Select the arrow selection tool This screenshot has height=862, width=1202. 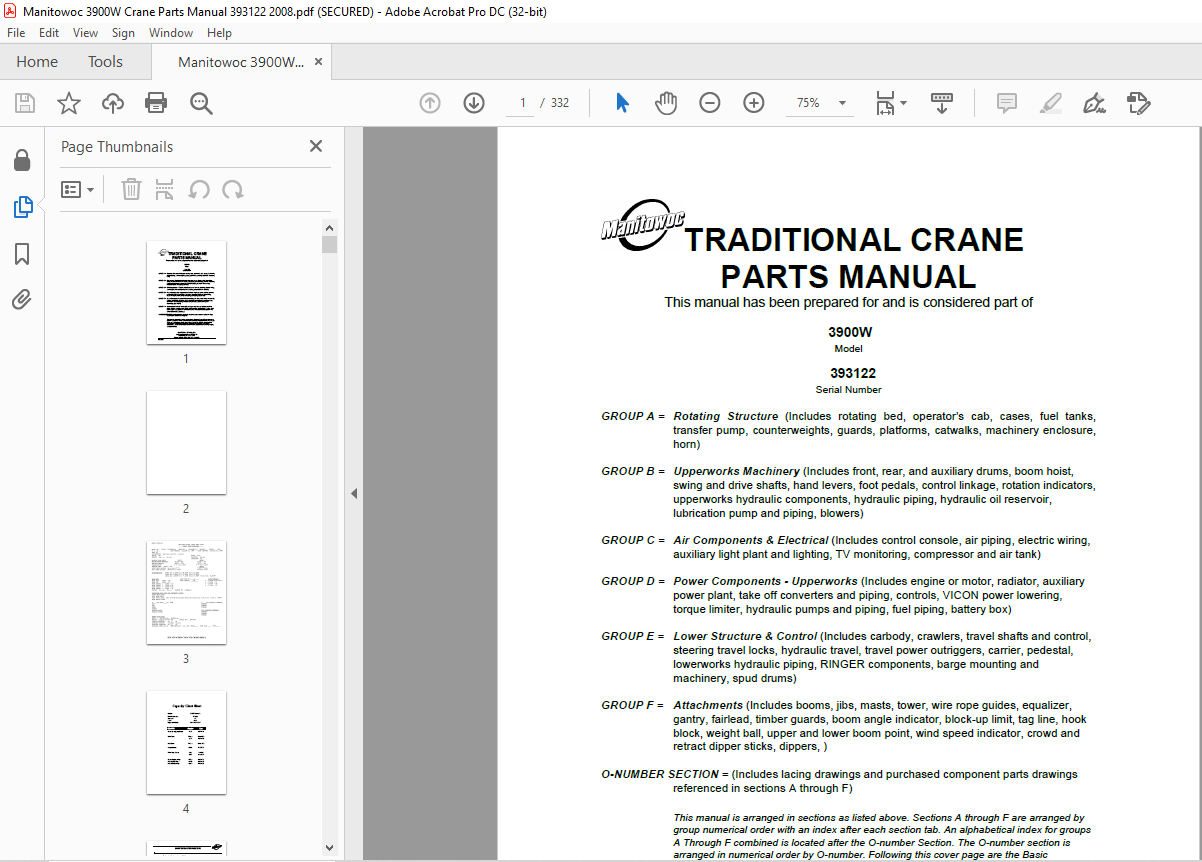pos(622,103)
